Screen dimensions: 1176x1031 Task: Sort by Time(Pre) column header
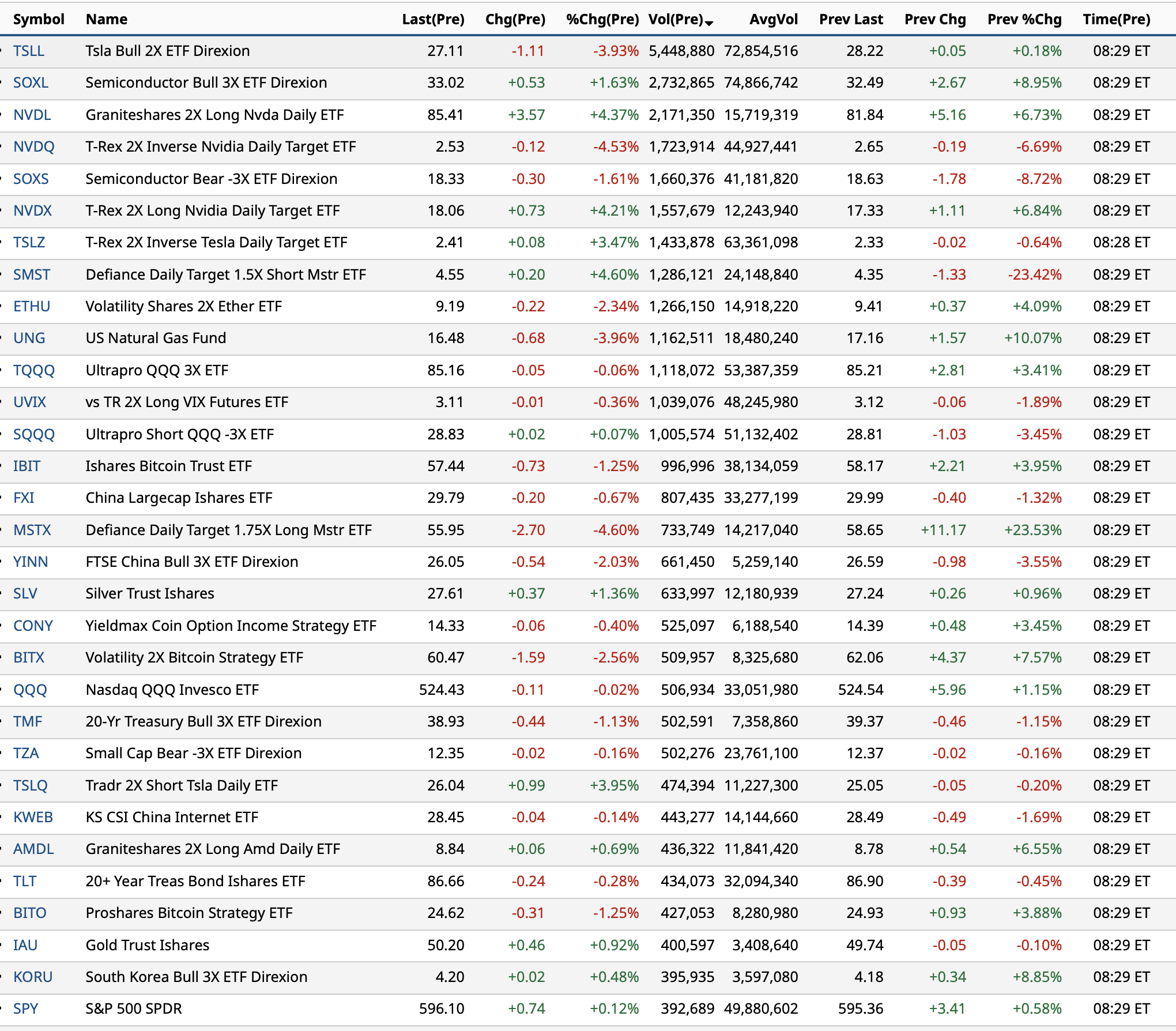pos(1116,19)
